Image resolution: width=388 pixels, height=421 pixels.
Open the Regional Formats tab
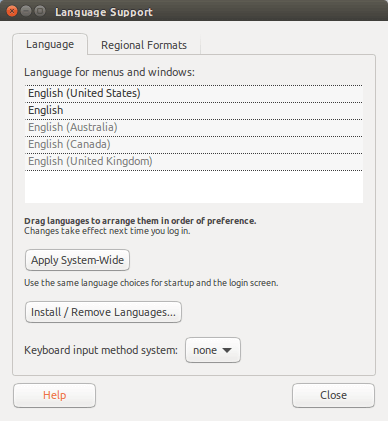pos(144,45)
